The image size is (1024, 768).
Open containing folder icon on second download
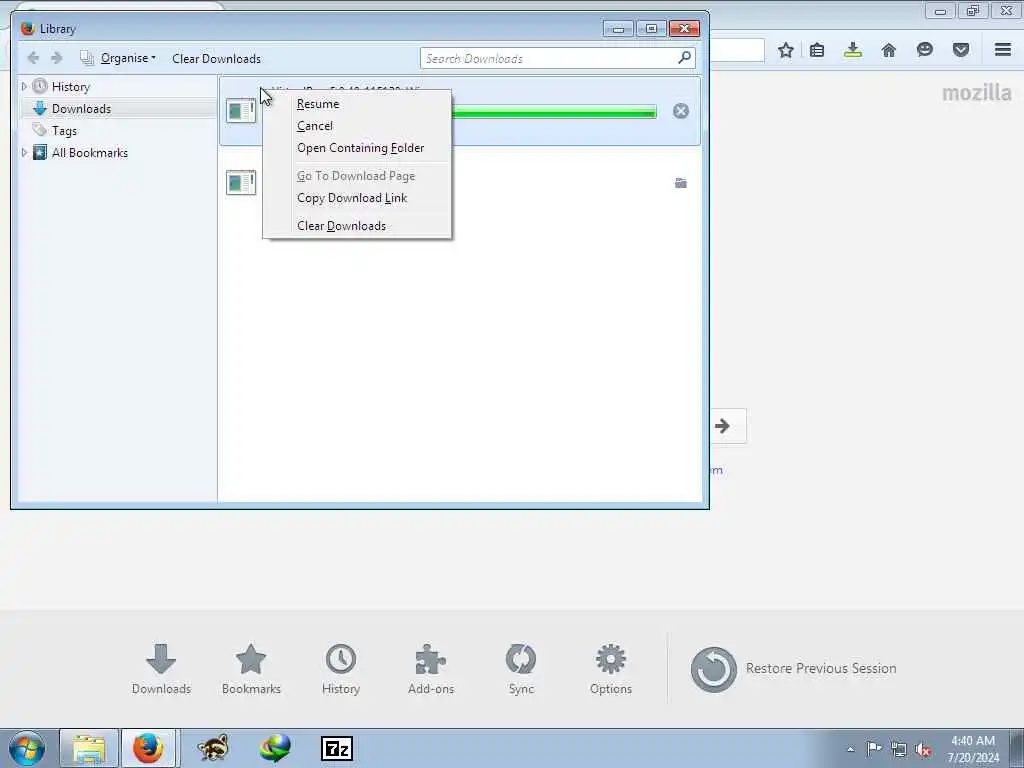click(680, 183)
